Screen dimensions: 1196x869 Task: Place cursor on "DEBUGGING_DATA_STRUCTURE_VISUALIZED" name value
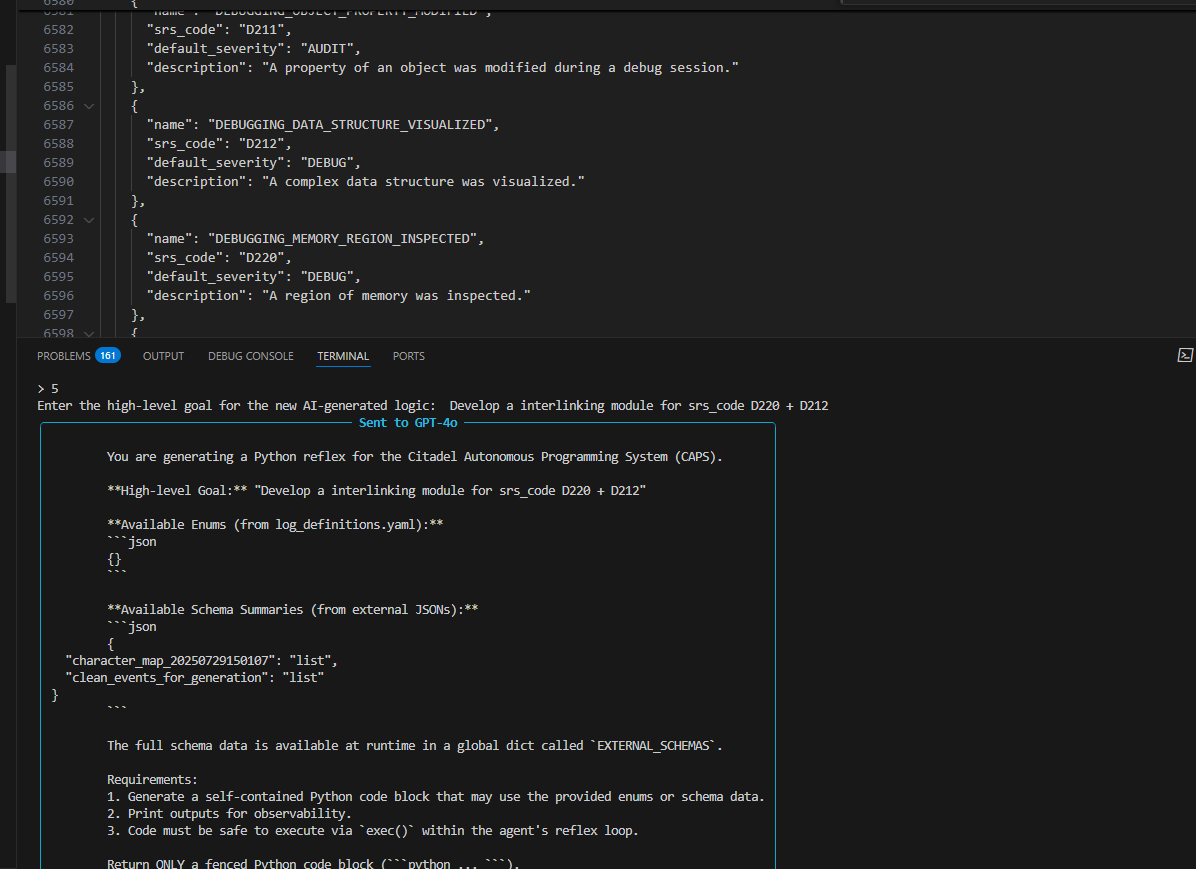tap(350, 124)
